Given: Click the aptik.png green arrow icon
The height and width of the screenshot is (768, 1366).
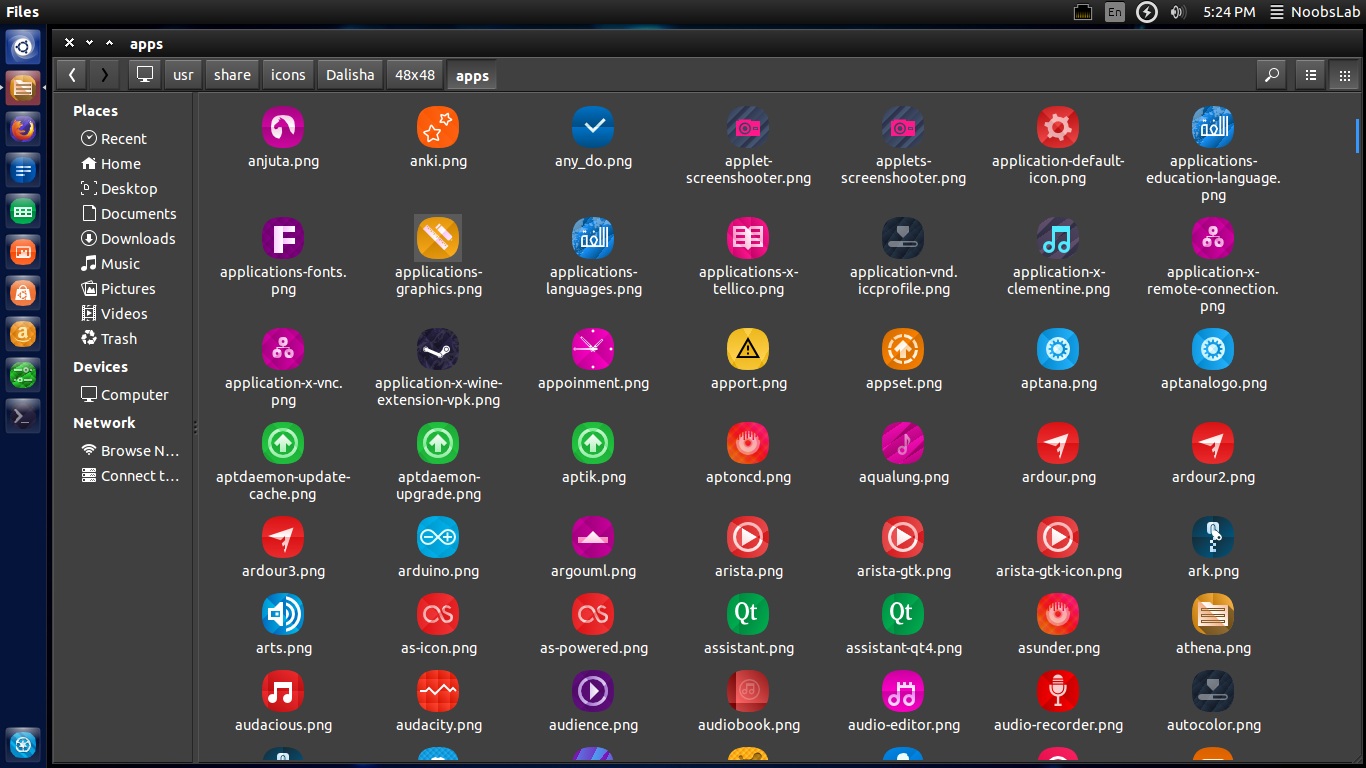Looking at the screenshot, I should (x=593, y=443).
